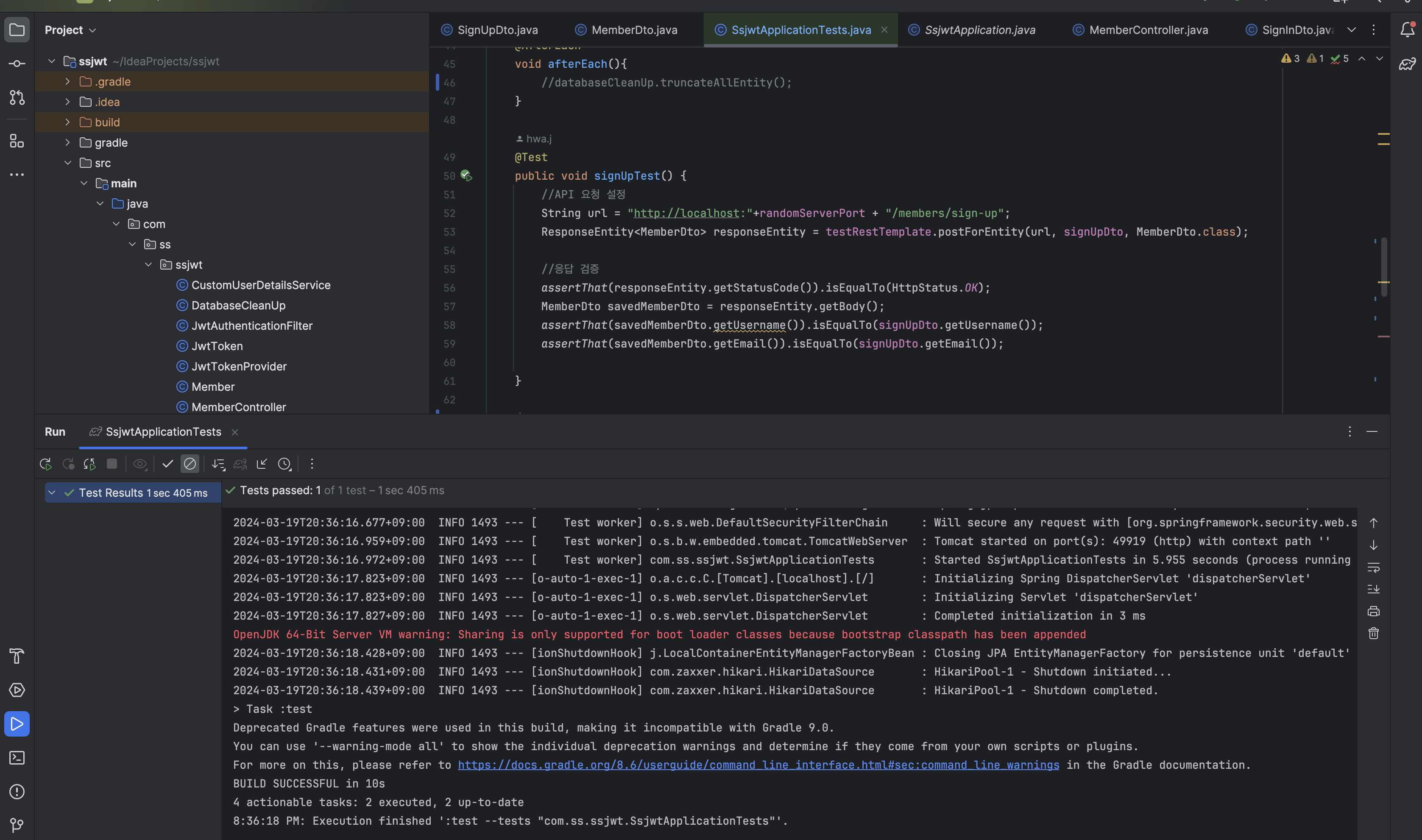Screen dimensions: 1422x840
Task: Switch to the SignUpDto.java editor tab
Action: click(497, 30)
